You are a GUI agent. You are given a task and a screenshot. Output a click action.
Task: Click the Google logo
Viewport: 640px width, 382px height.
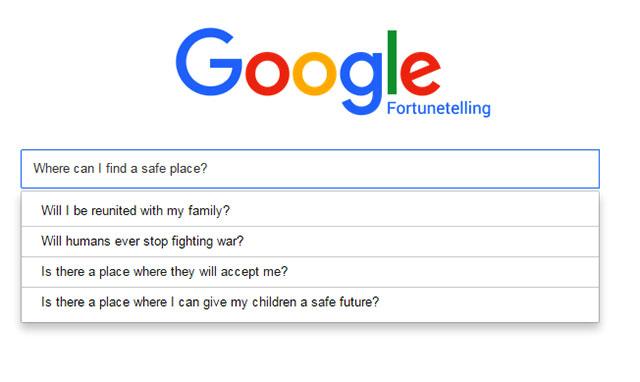point(308,71)
